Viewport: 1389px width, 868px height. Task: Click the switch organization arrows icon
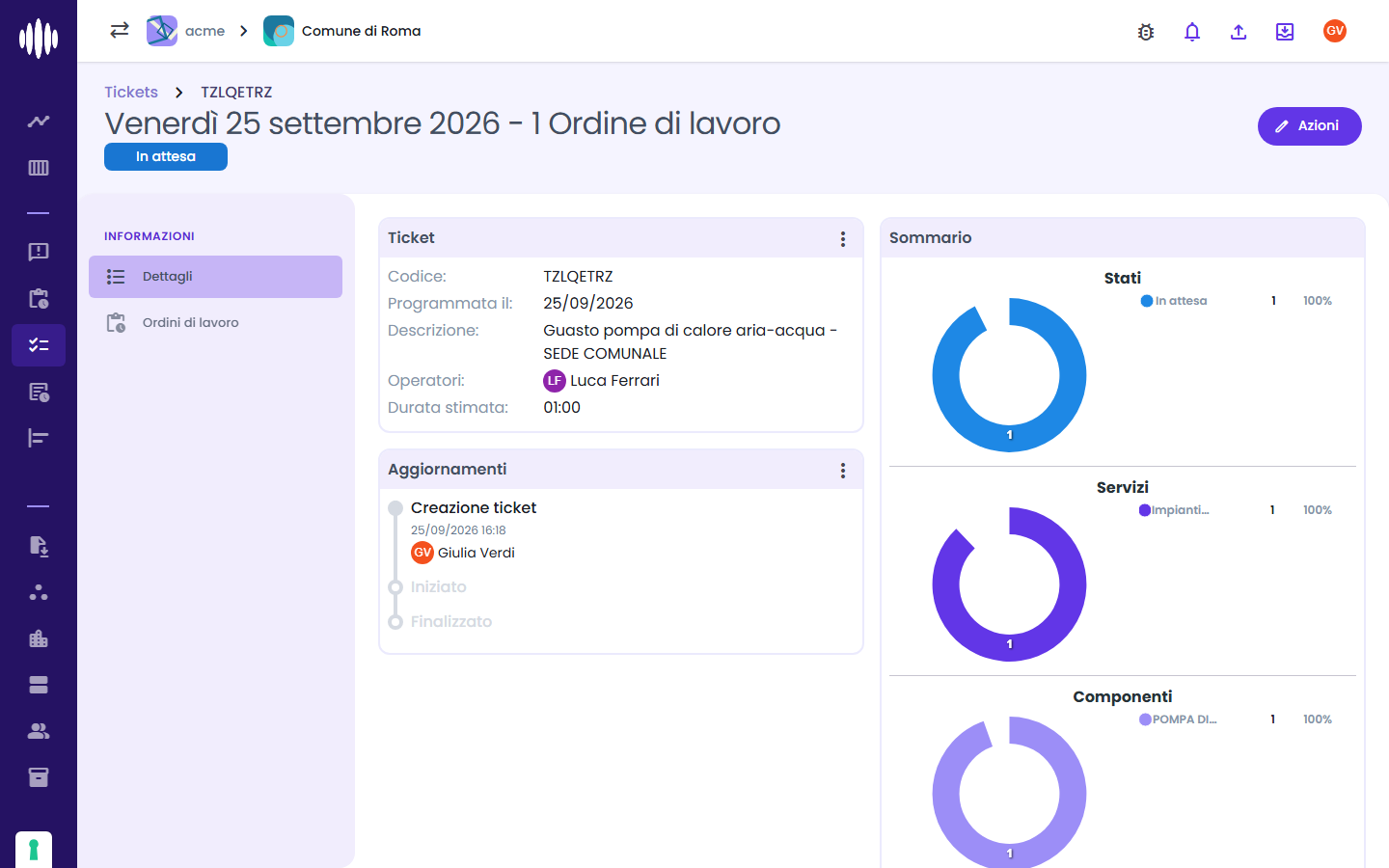coord(120,31)
